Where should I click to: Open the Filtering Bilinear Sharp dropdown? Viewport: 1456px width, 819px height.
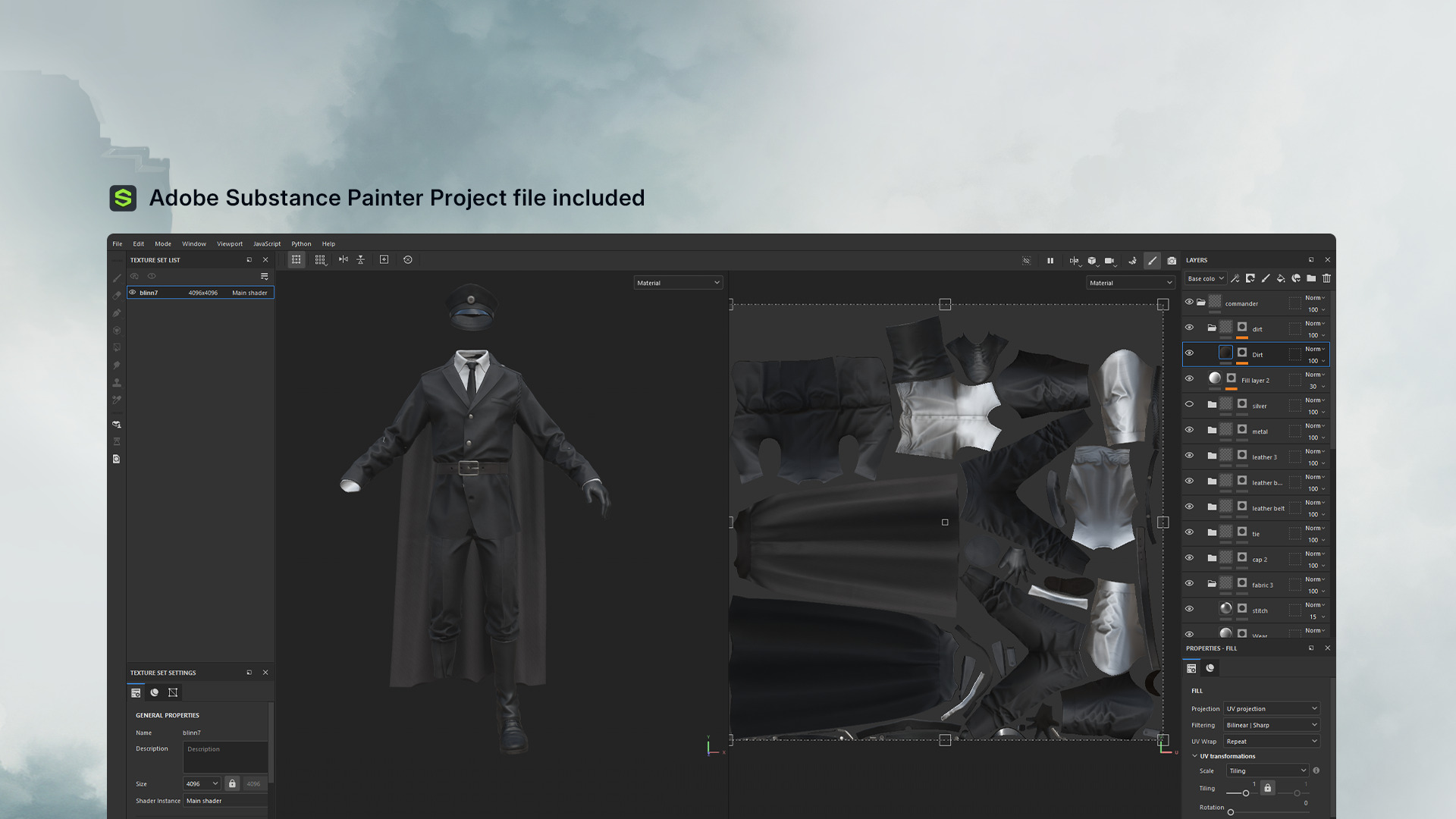click(1272, 726)
